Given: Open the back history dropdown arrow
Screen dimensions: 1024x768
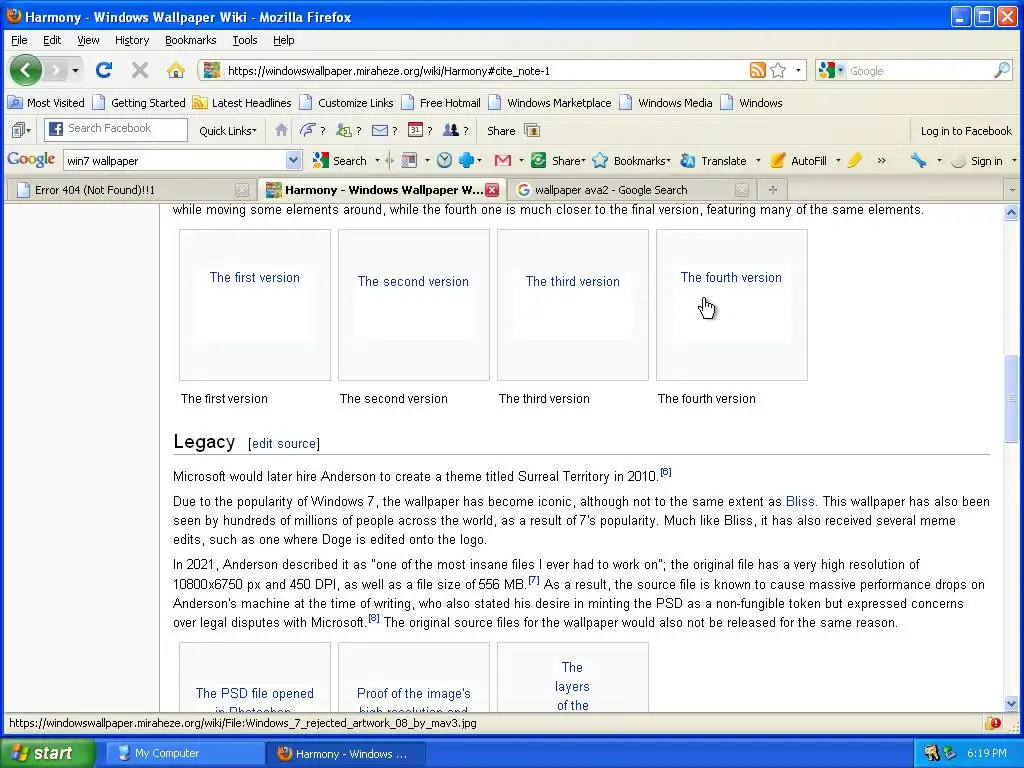Looking at the screenshot, I should 76,70.
